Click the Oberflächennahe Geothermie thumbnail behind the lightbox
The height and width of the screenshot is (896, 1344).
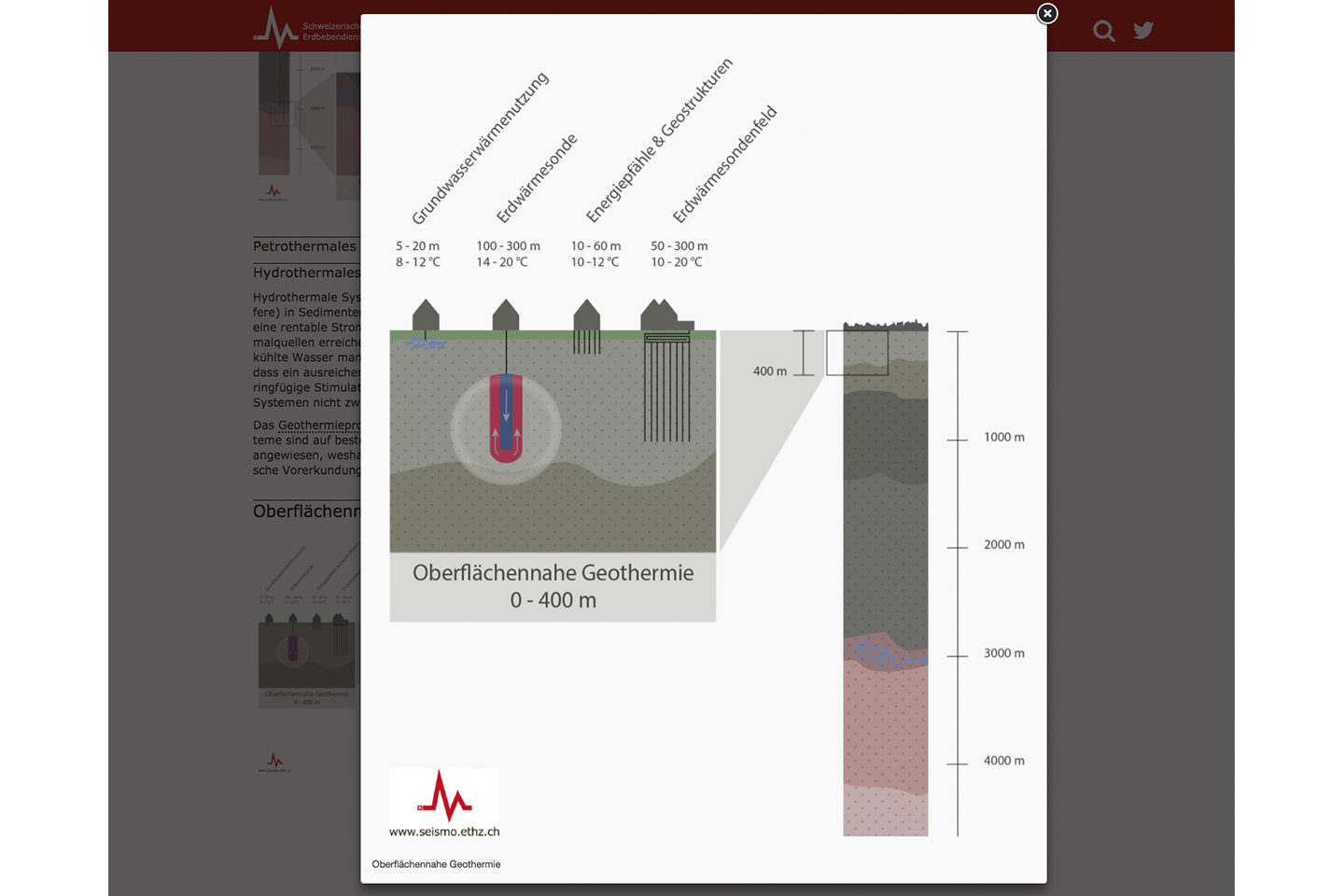308,627
